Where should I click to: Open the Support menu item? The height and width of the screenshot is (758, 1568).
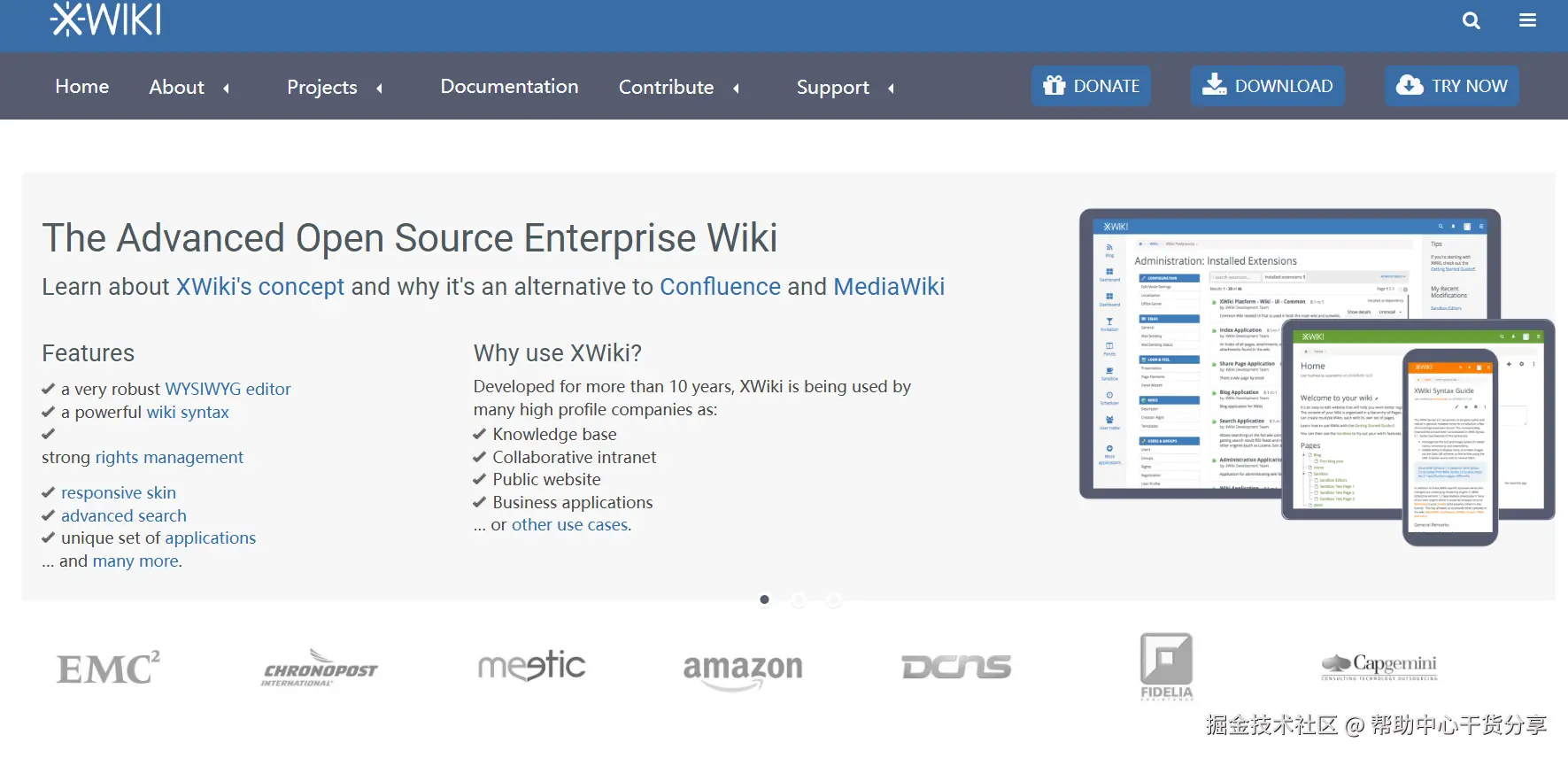click(x=832, y=88)
